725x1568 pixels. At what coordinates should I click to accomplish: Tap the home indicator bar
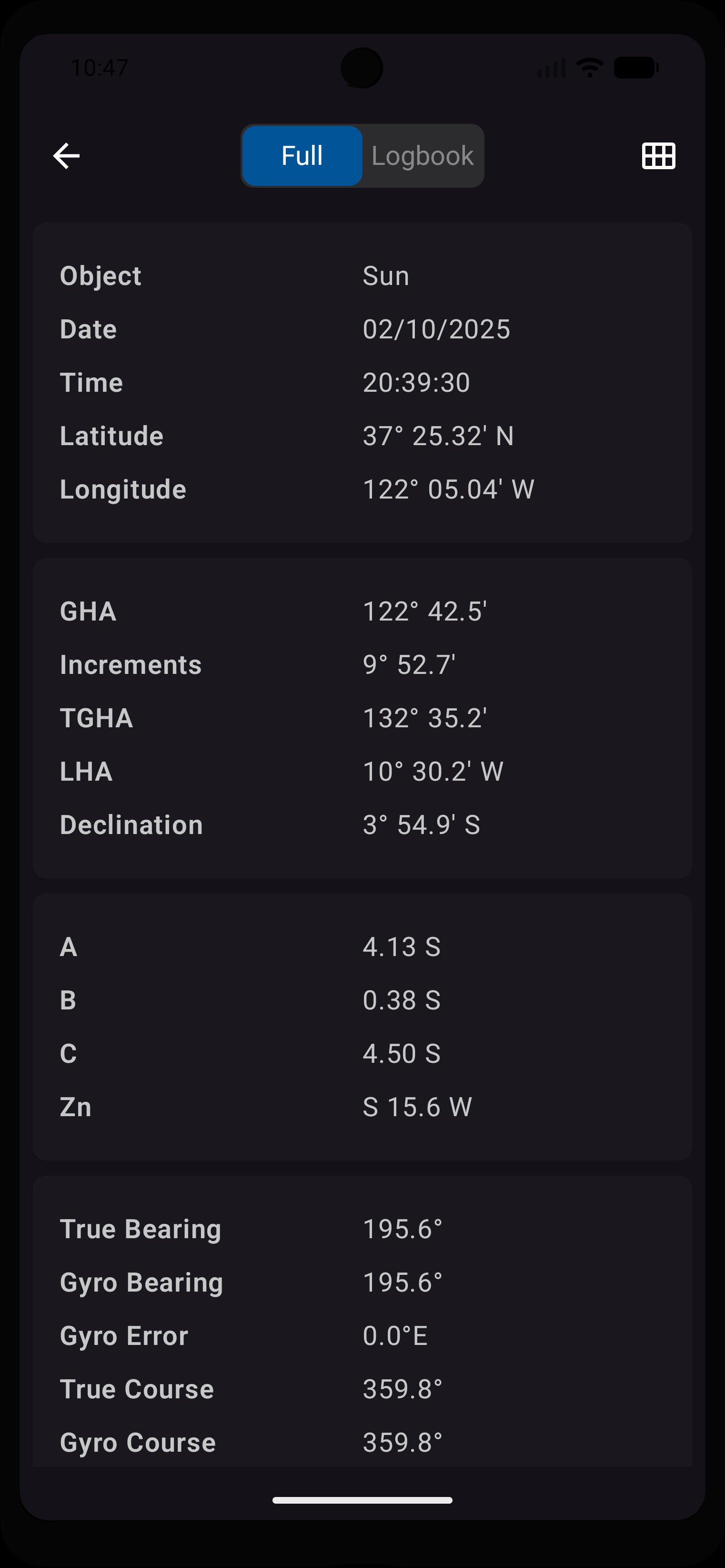(362, 1500)
